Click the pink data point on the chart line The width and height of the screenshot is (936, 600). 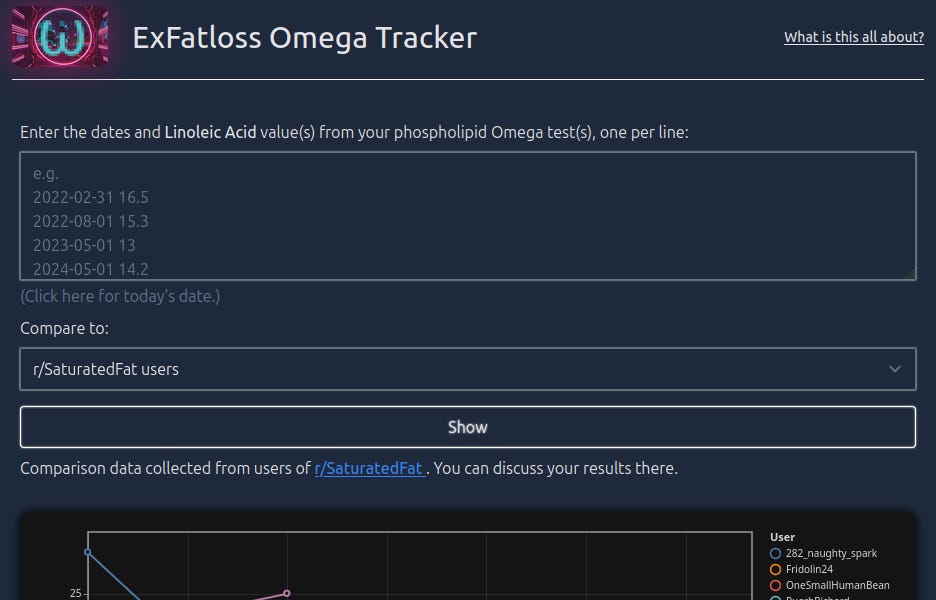click(286, 593)
